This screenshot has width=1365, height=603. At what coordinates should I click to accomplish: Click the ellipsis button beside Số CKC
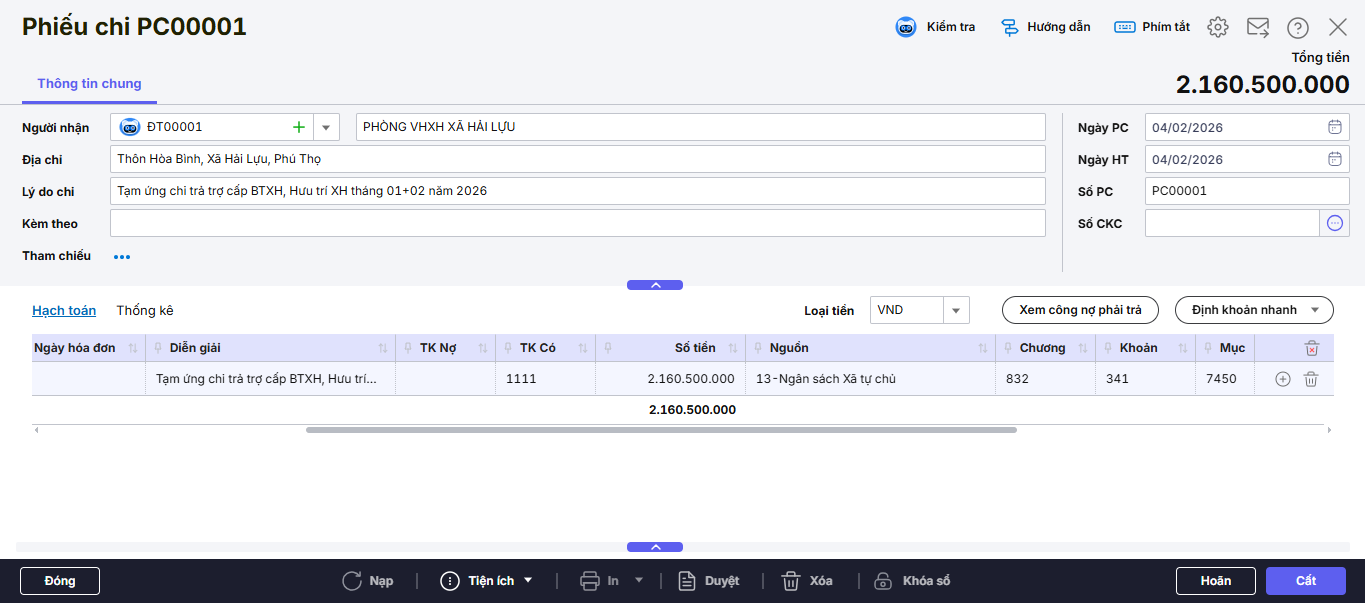tap(1334, 223)
